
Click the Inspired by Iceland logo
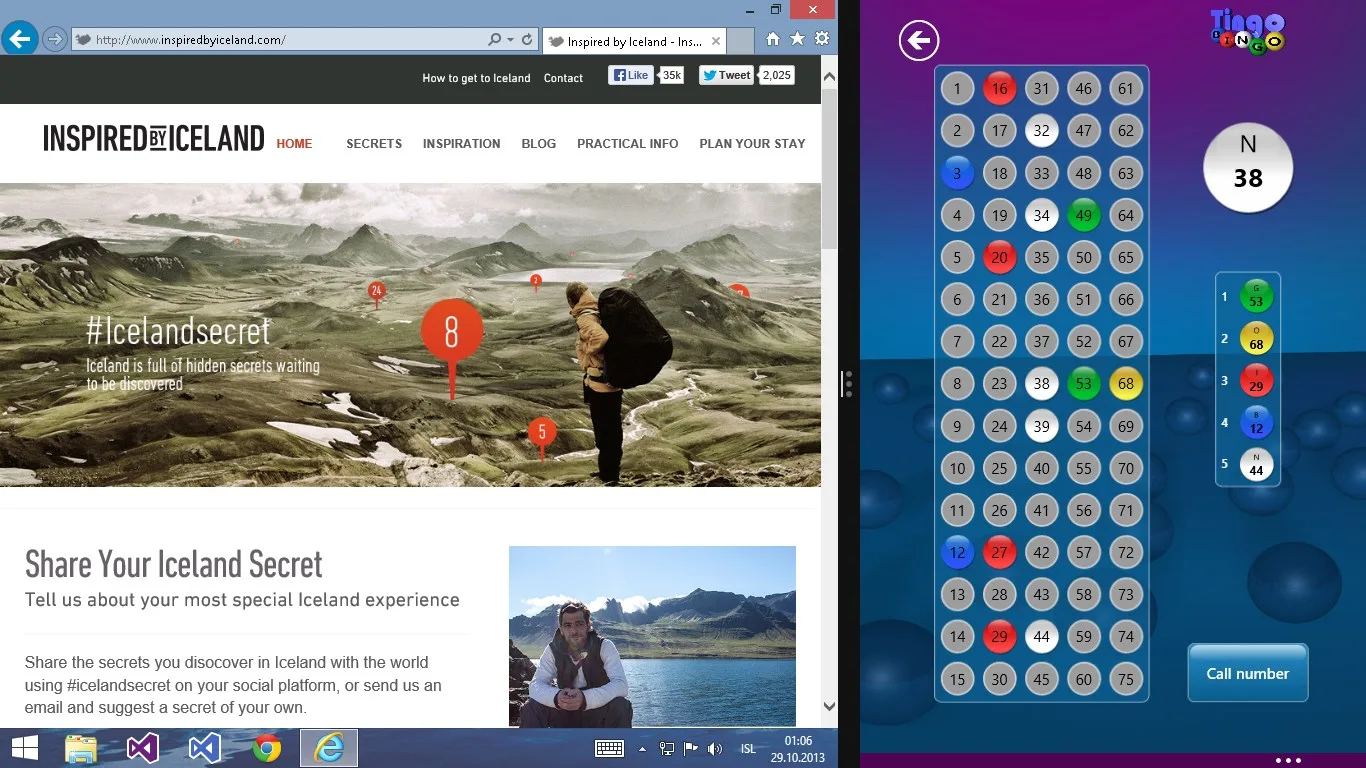tap(154, 139)
